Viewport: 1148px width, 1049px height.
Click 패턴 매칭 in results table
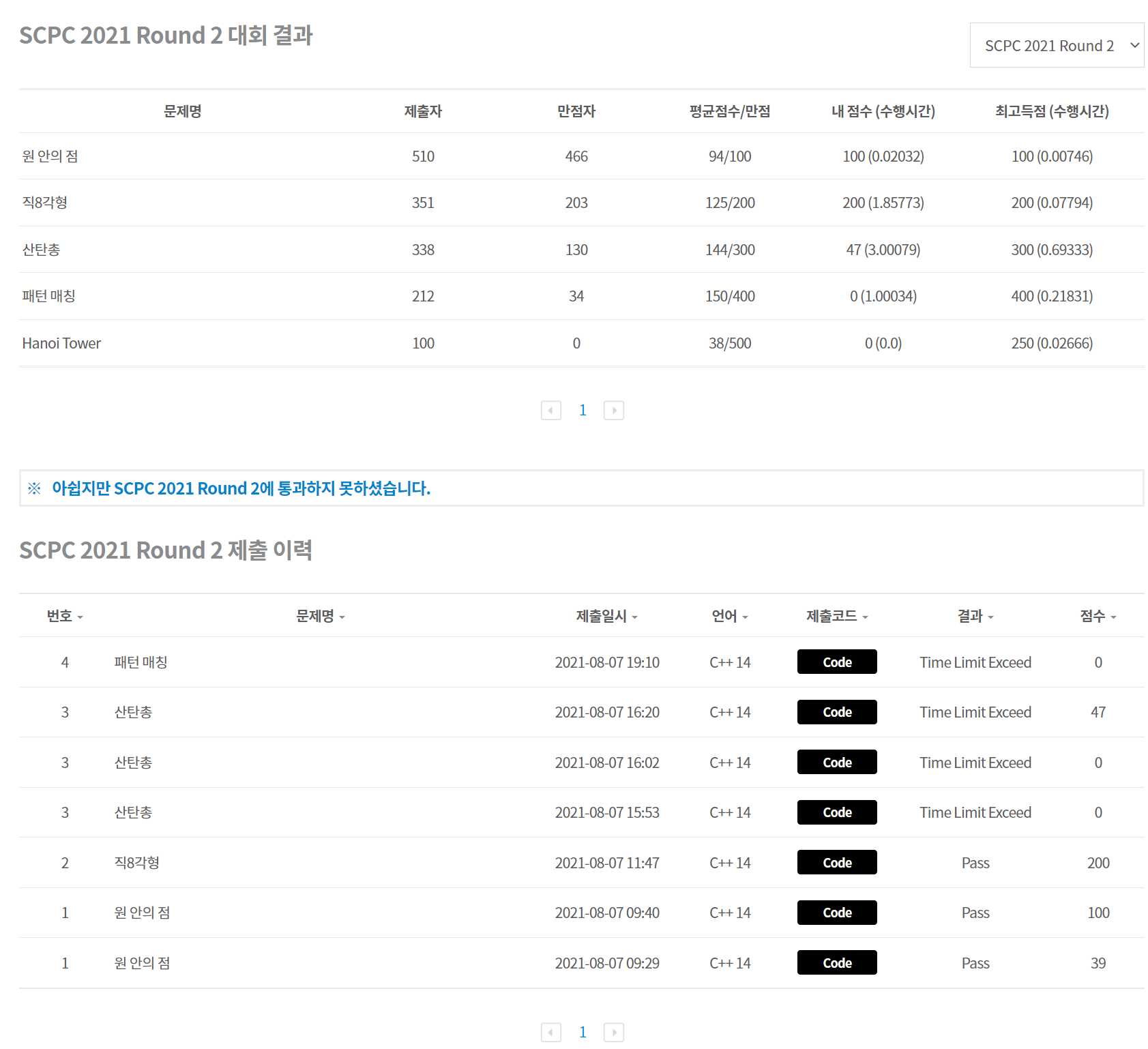pos(48,296)
